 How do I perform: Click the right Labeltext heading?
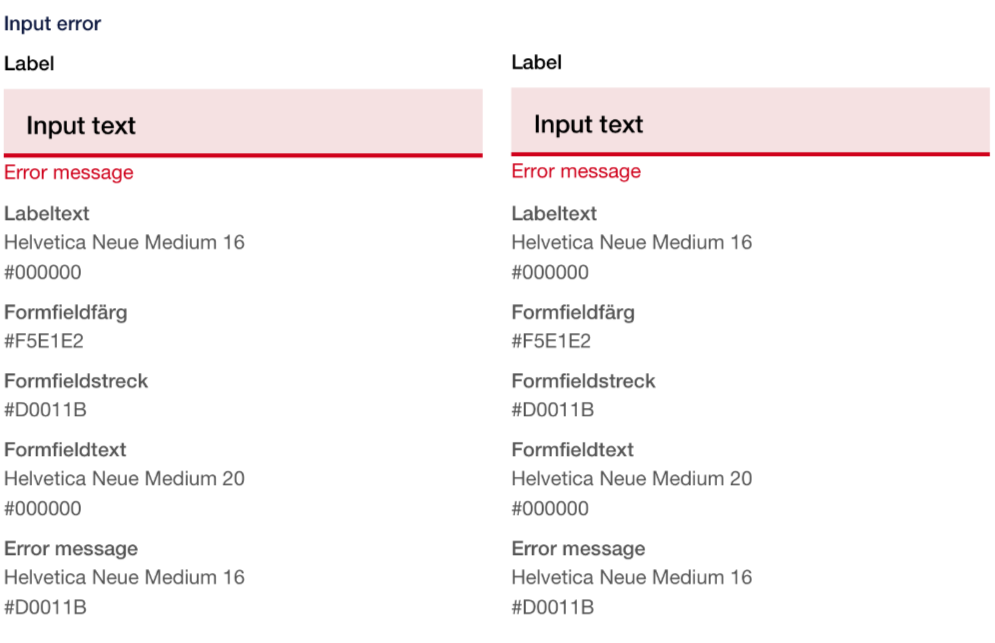tap(554, 213)
